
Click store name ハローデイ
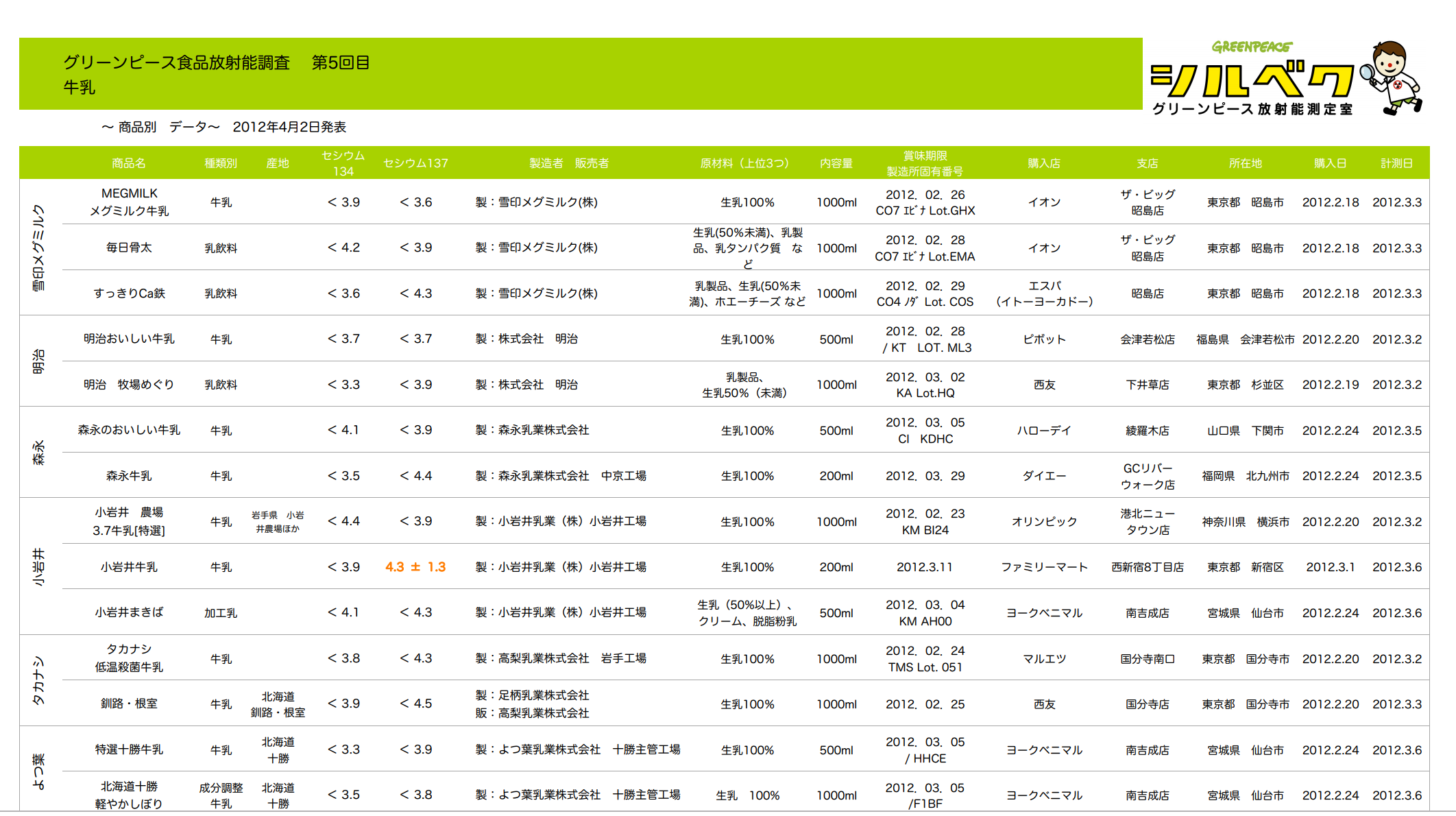pos(1044,431)
